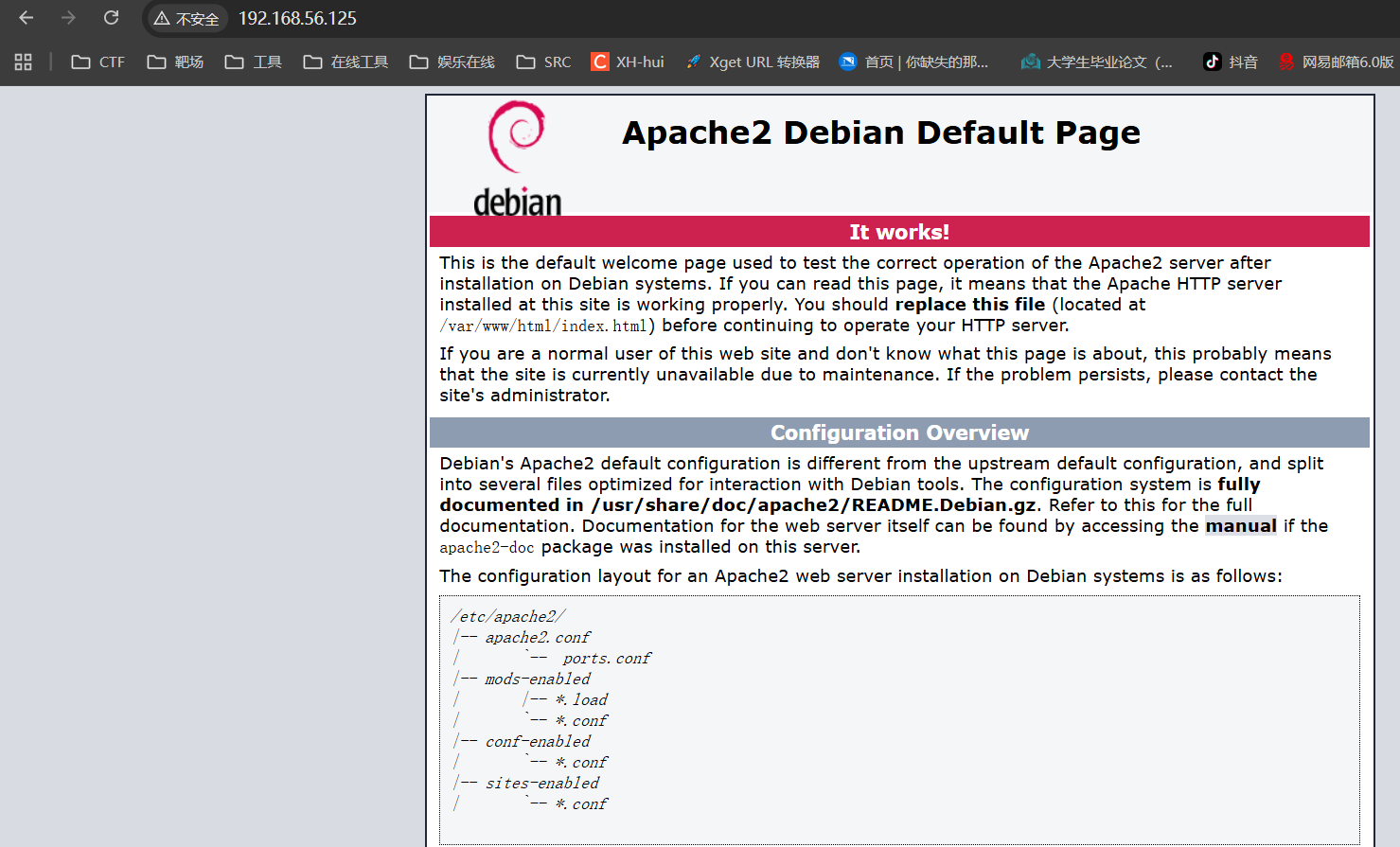Click the Debian swirl logo image
This screenshot has height=847, width=1400.
(x=517, y=159)
